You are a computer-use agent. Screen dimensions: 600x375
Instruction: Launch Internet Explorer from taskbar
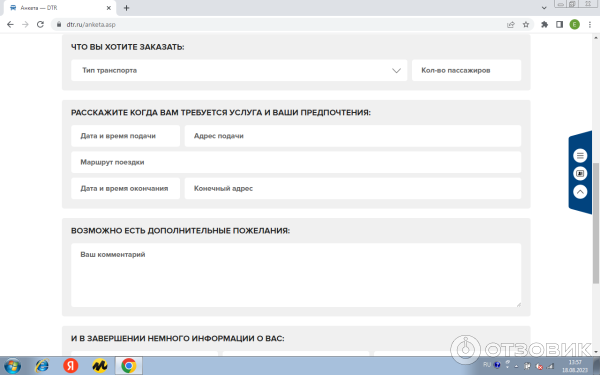(42, 366)
